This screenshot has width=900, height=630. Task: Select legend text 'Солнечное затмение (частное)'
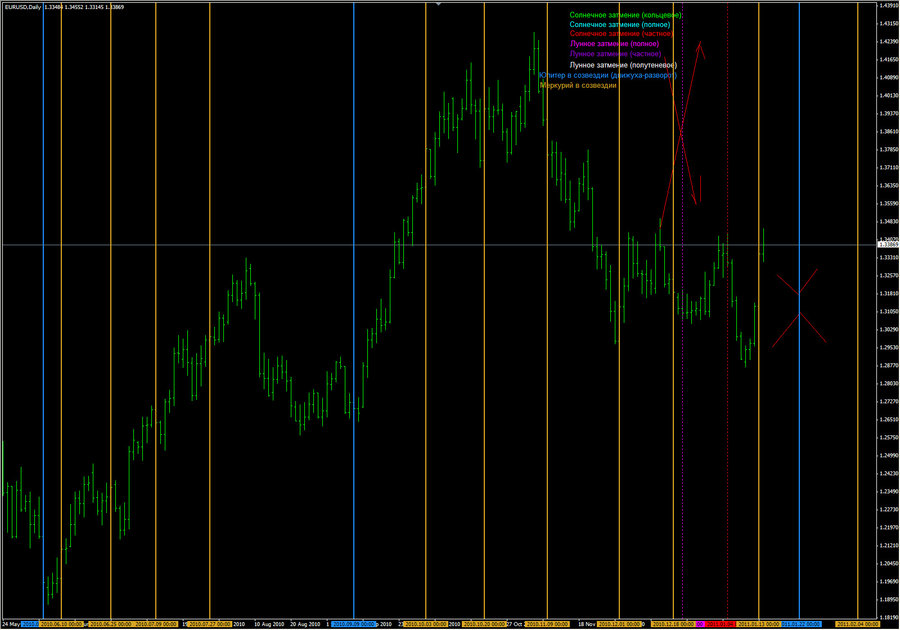pyautogui.click(x=621, y=34)
